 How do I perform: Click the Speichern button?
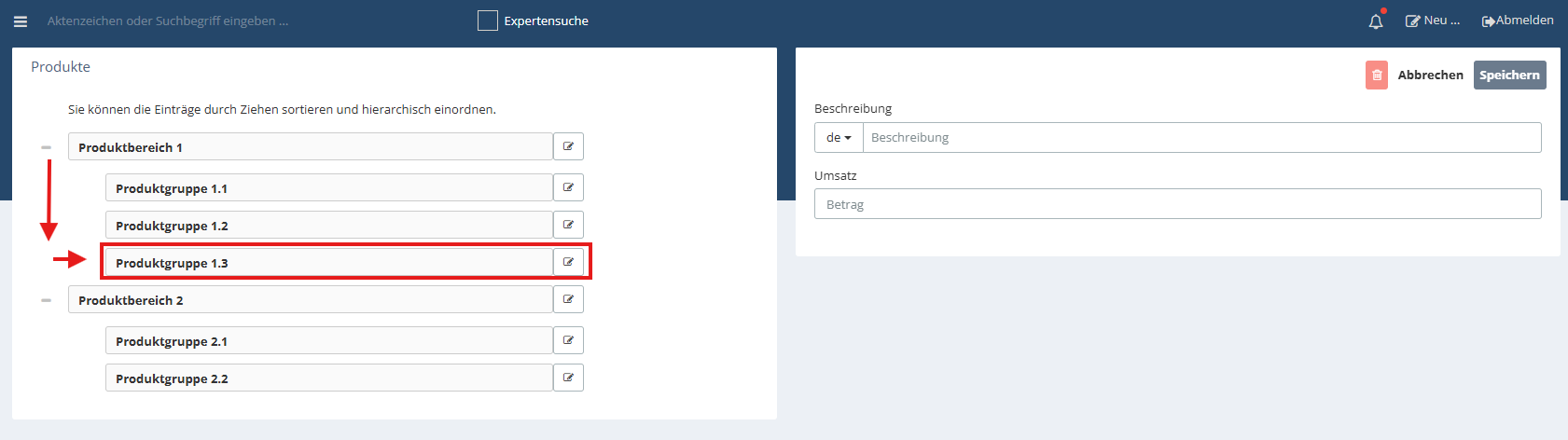pos(1509,76)
